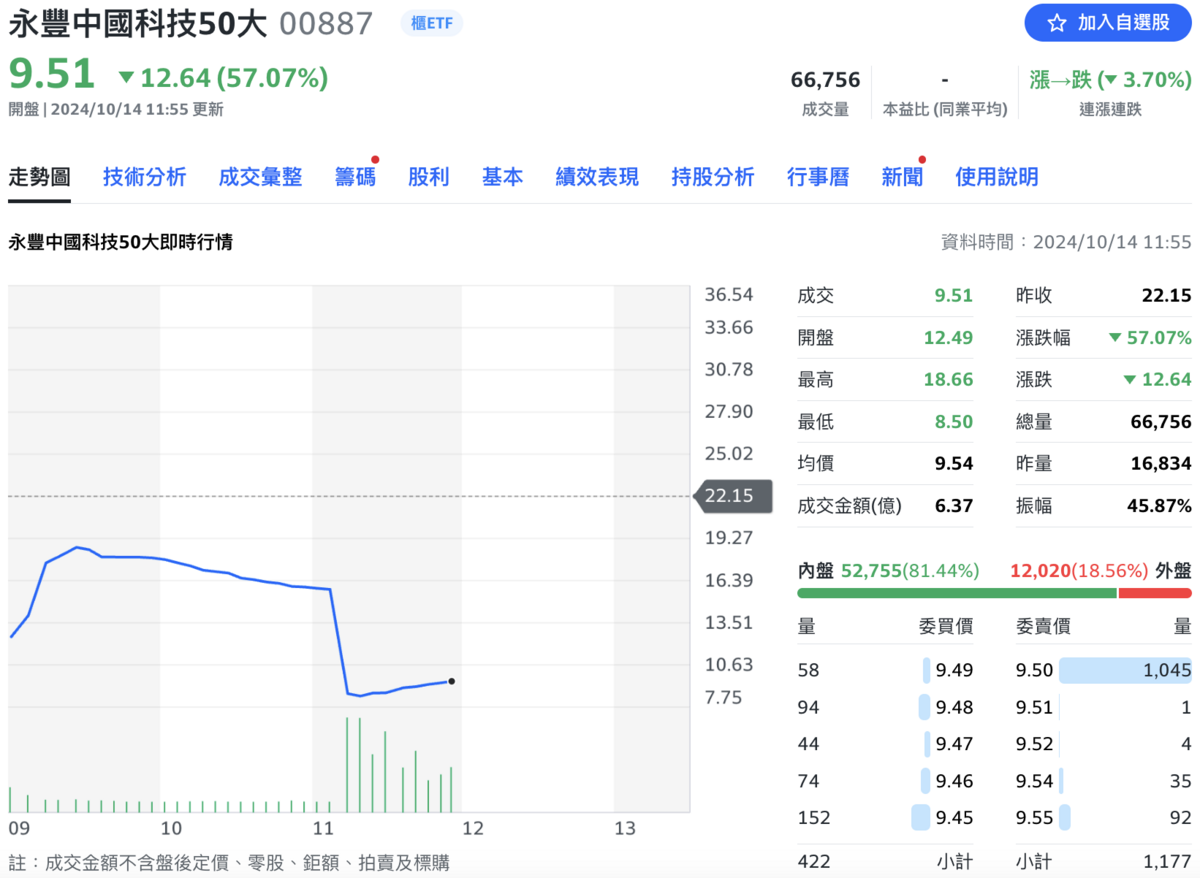This screenshot has width=1200, height=878.
Task: Open the 持股分析 tab
Action: [x=712, y=177]
